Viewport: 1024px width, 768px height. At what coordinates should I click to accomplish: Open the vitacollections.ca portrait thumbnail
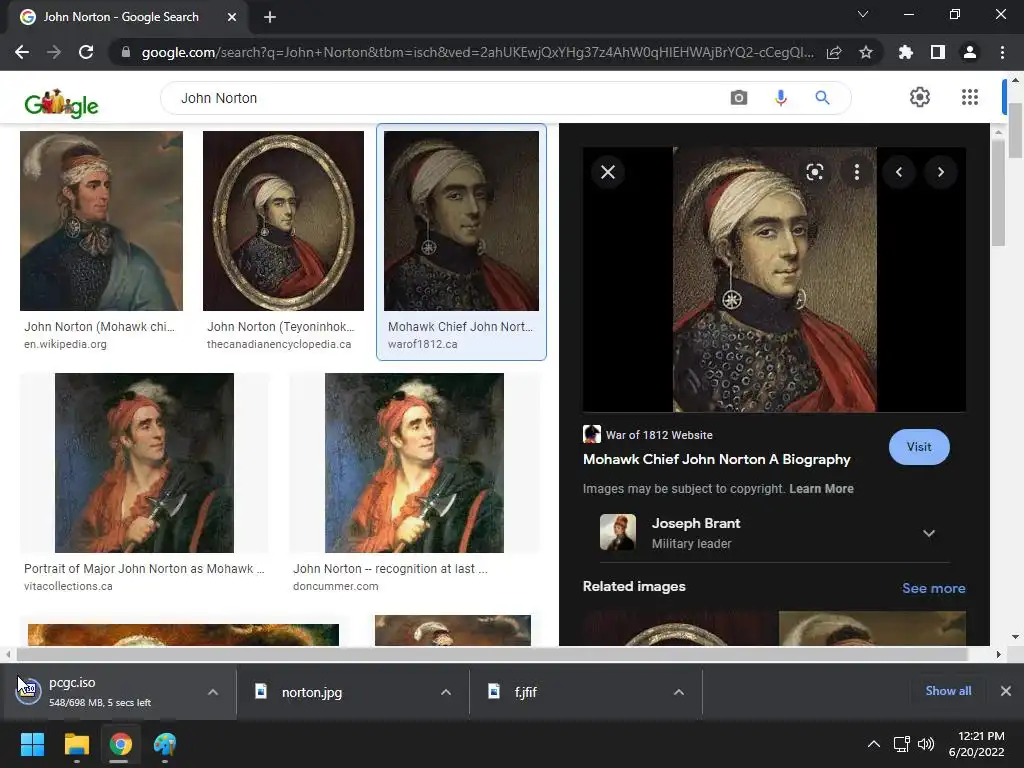coord(144,462)
